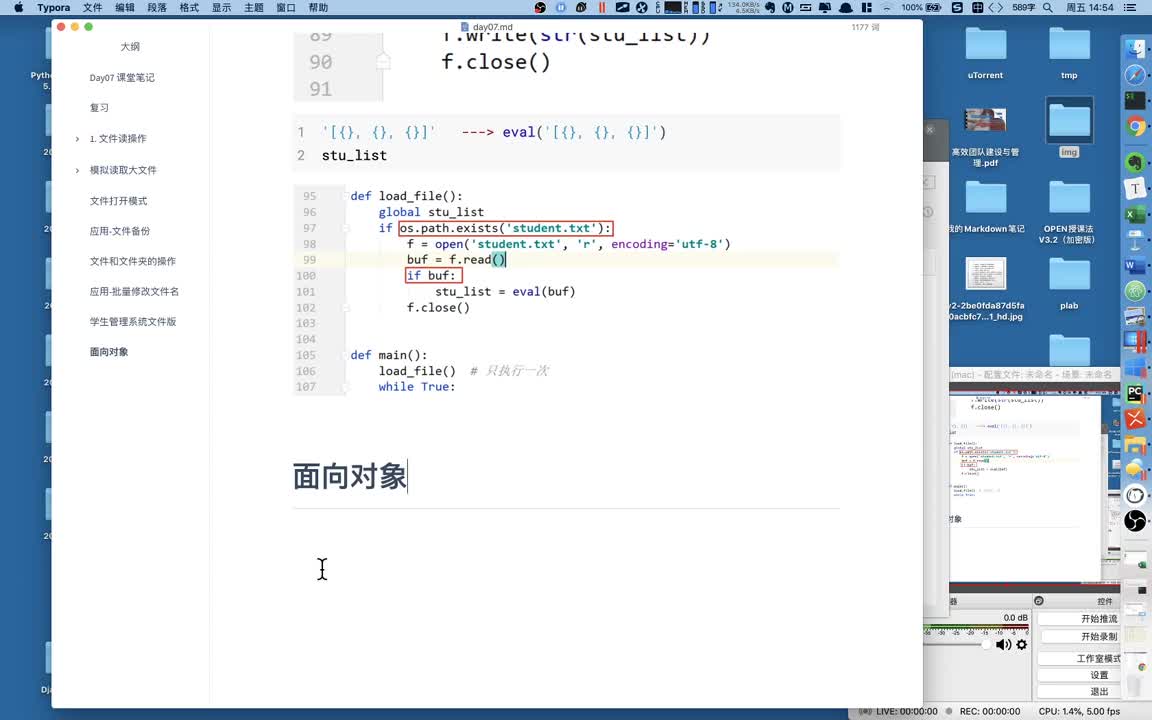
Task: Jump to 面向对象 in outline
Action: coord(109,352)
